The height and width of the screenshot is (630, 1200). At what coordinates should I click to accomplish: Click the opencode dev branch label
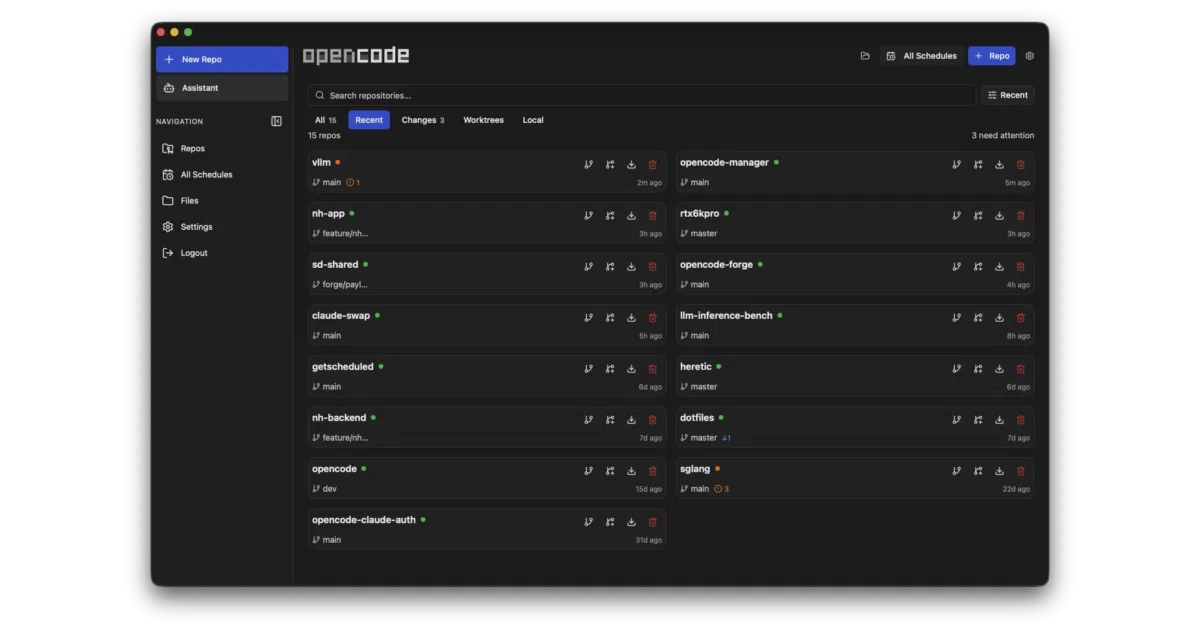click(324, 489)
